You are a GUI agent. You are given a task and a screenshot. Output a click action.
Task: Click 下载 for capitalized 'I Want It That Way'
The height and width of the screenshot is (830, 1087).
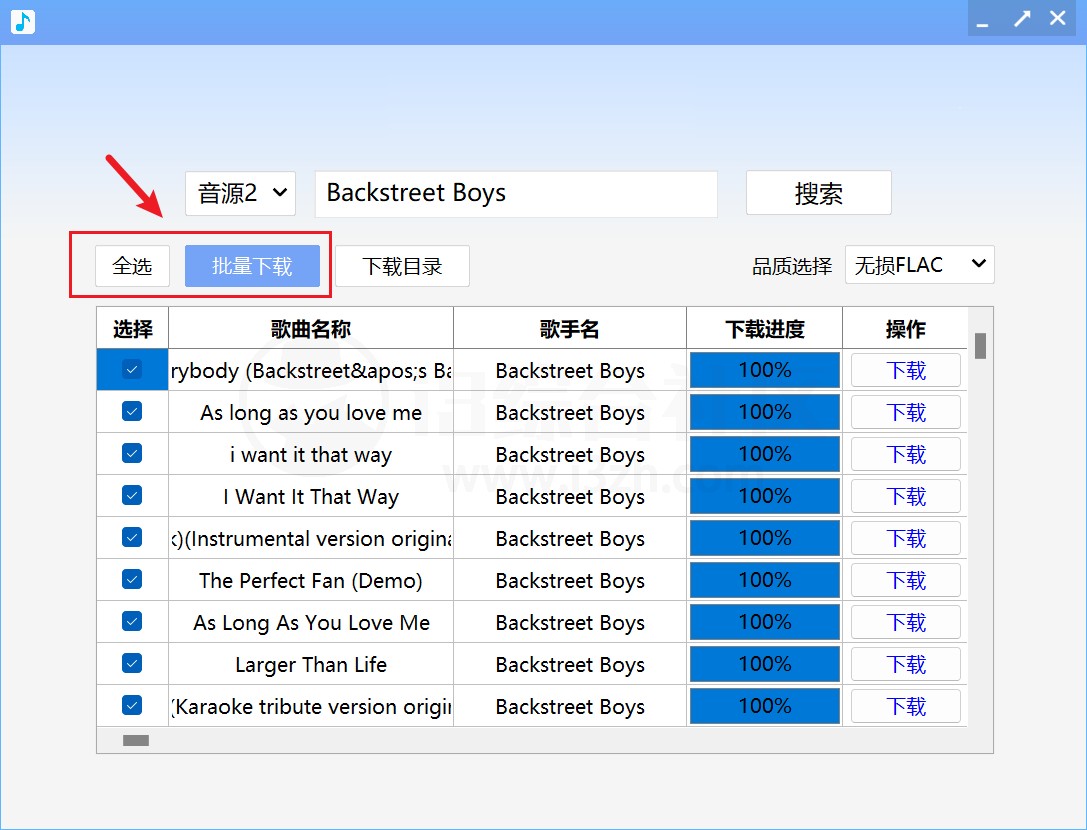905,496
